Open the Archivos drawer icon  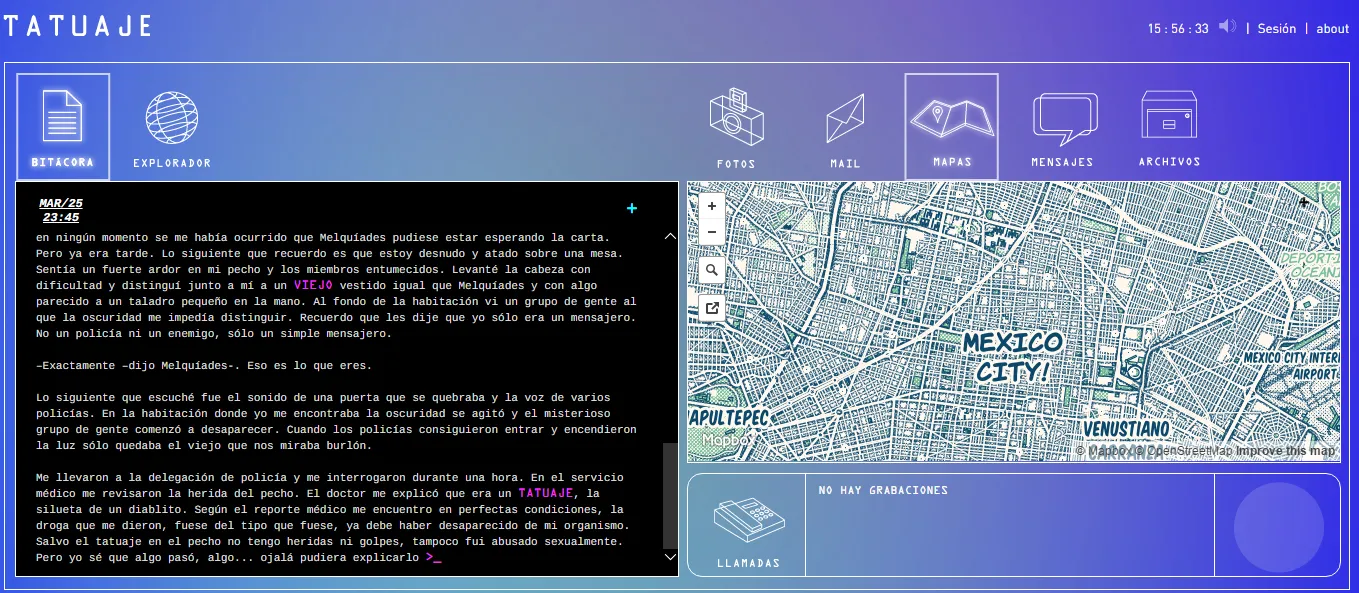[1169, 117]
